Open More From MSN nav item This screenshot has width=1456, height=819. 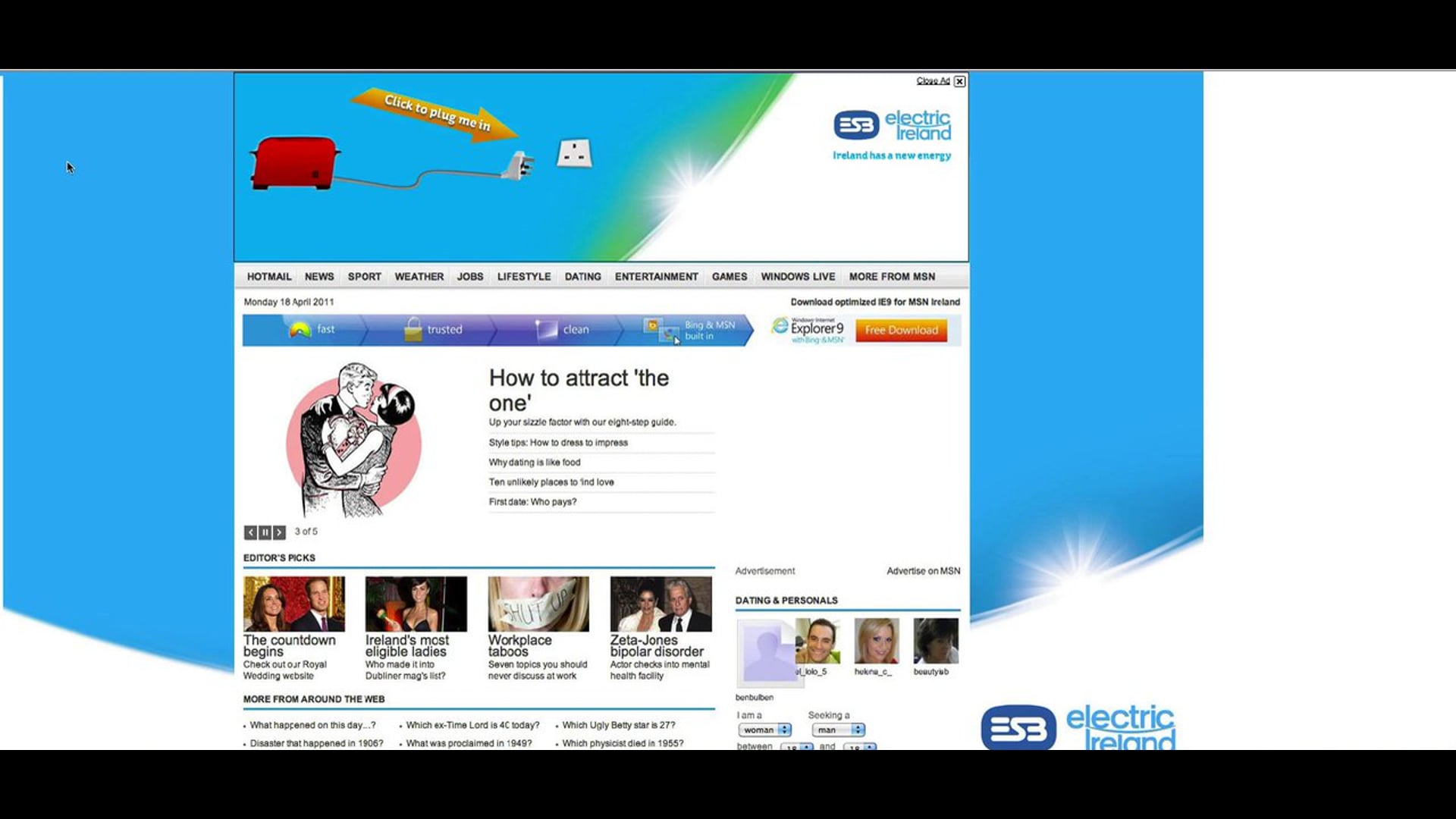point(892,277)
